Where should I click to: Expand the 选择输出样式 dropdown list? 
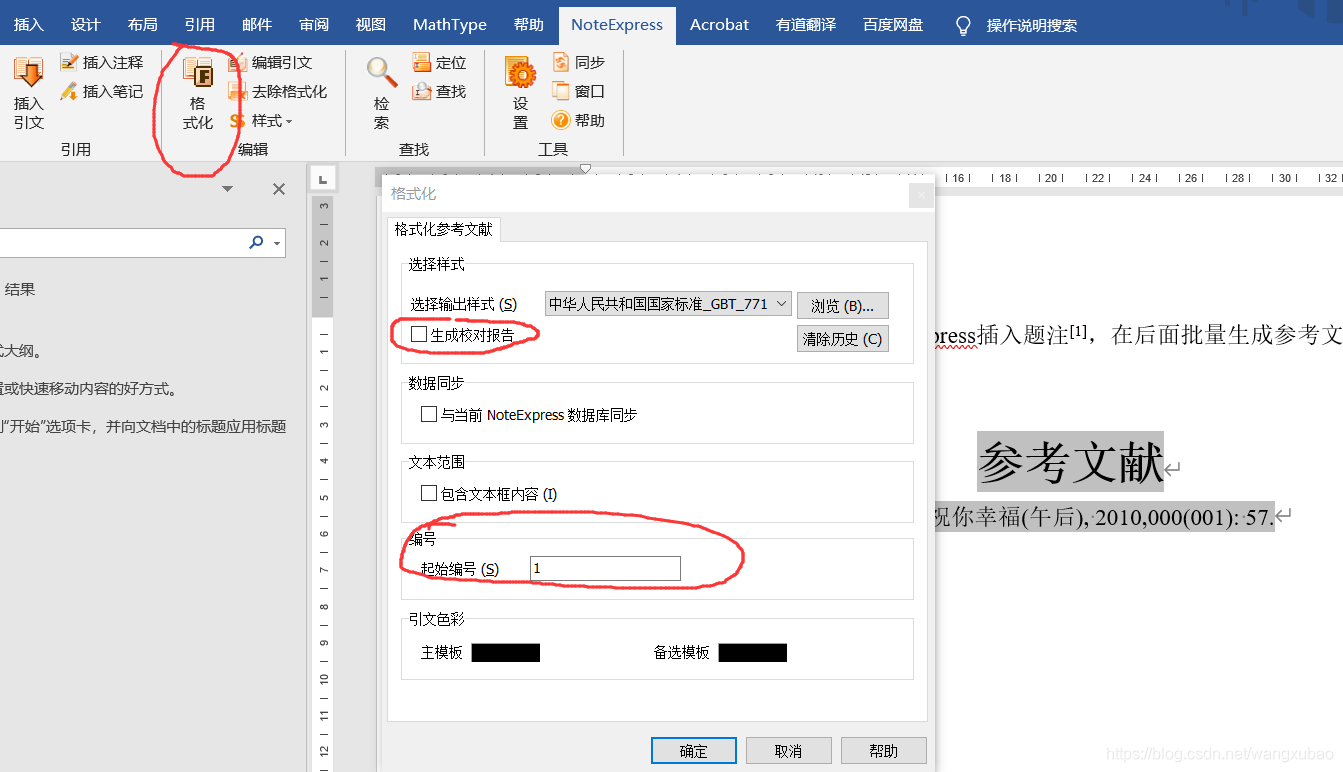tap(781, 304)
